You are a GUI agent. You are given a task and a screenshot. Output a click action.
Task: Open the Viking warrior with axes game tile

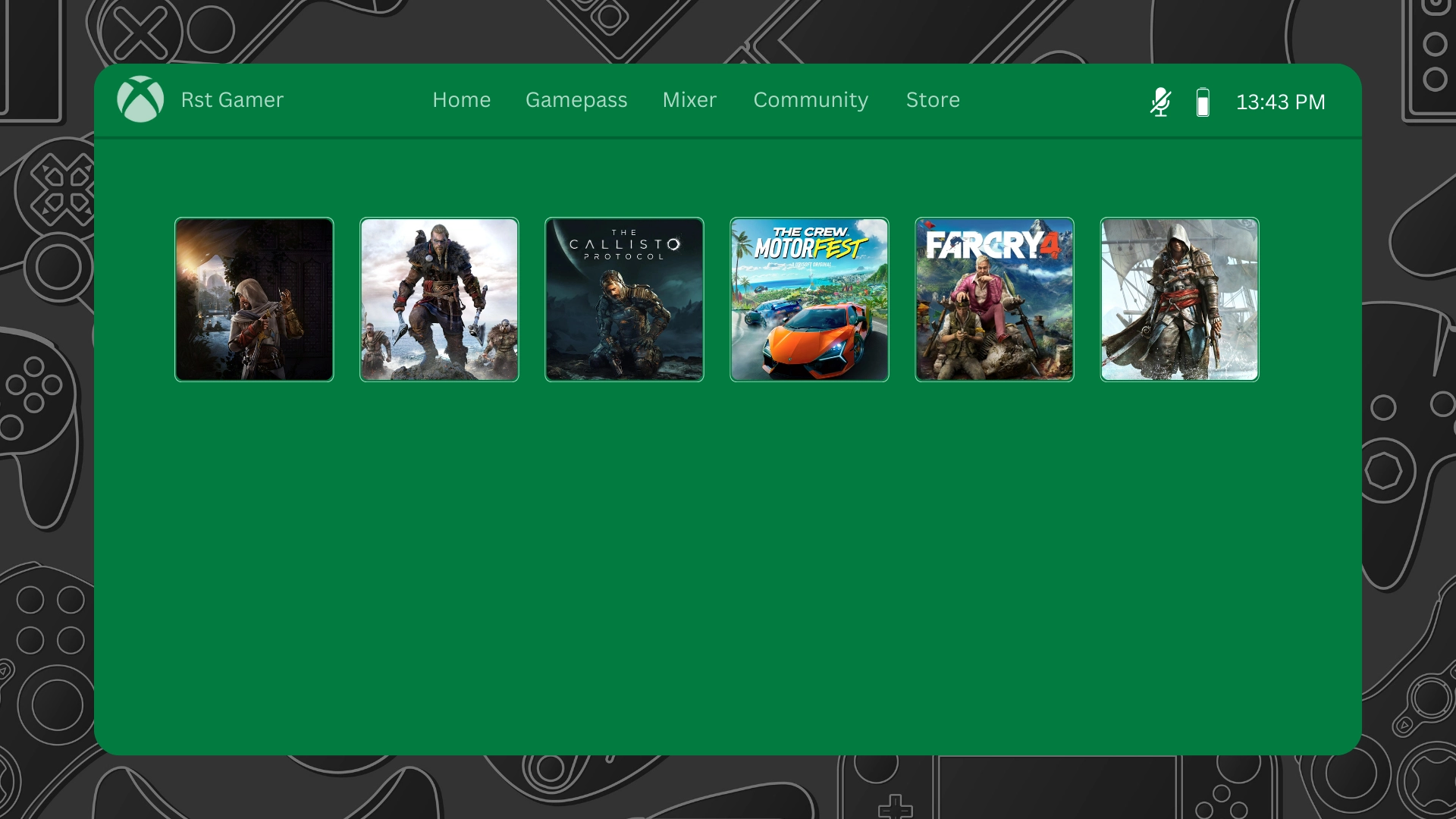pos(439,300)
